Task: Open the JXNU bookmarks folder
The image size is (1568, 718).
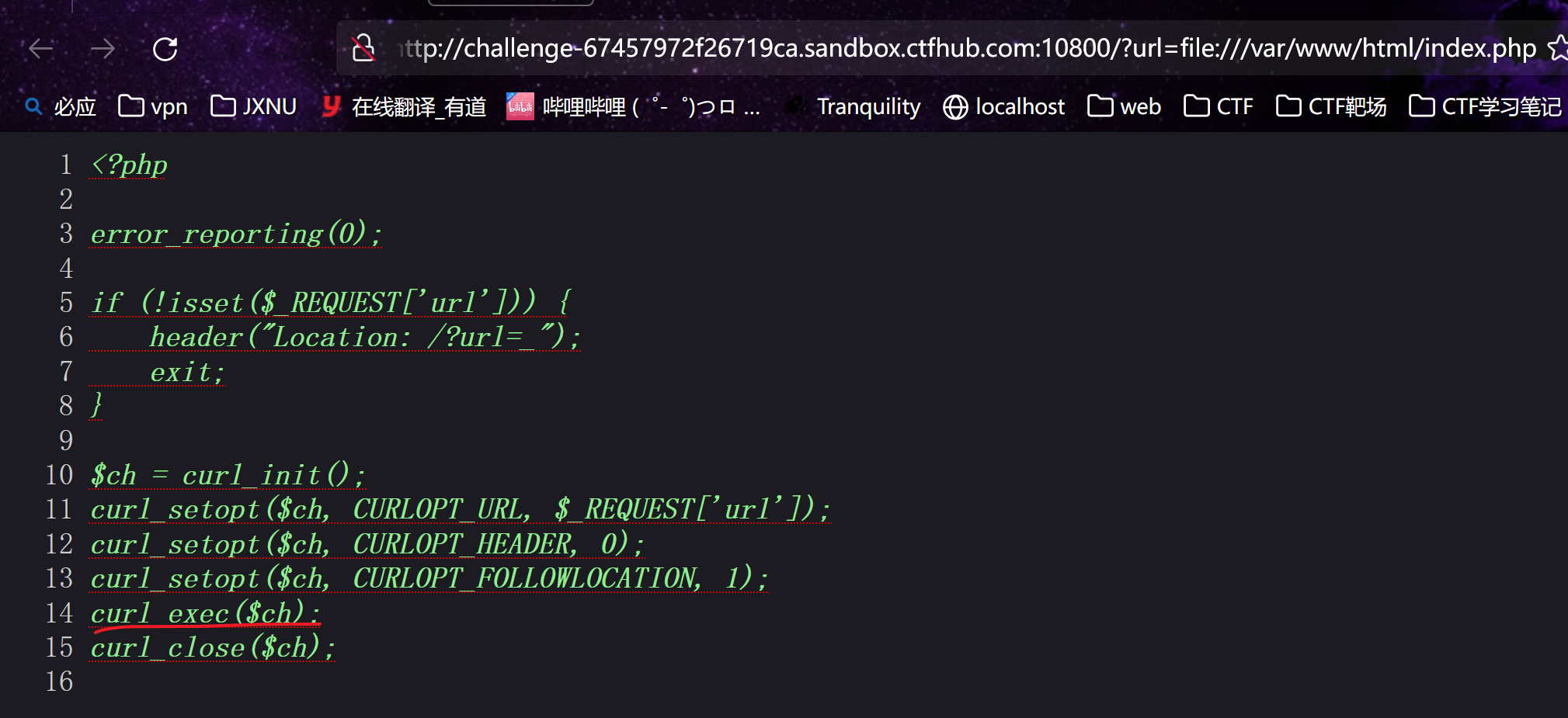Action: [x=253, y=106]
